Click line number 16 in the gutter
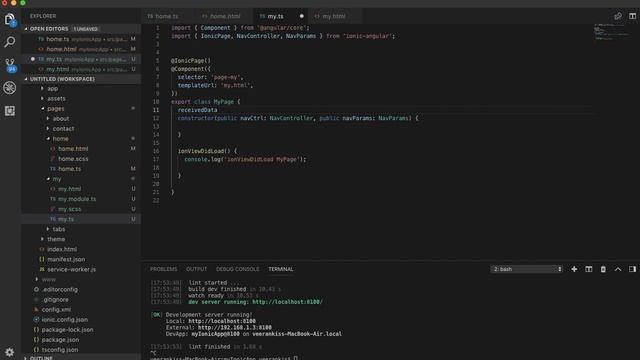 pos(156,151)
